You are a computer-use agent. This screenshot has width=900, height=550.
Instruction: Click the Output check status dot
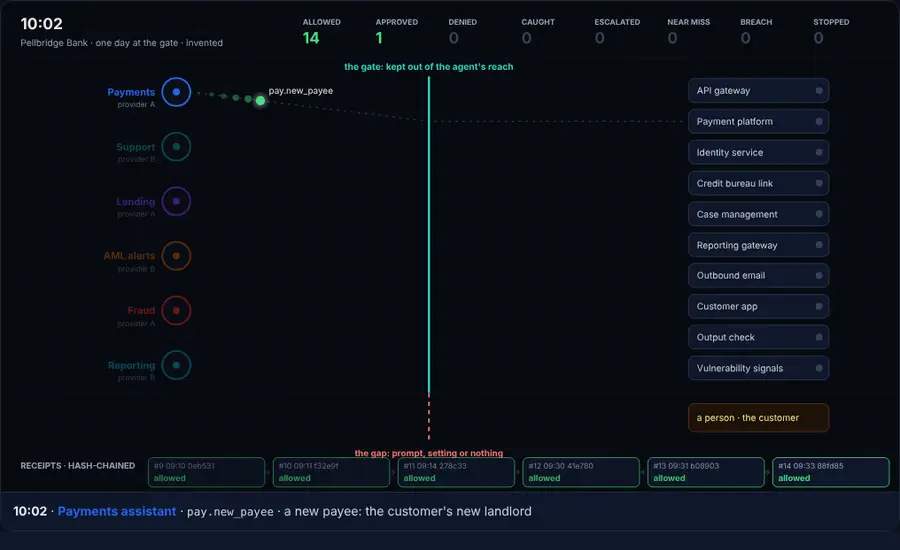819,337
